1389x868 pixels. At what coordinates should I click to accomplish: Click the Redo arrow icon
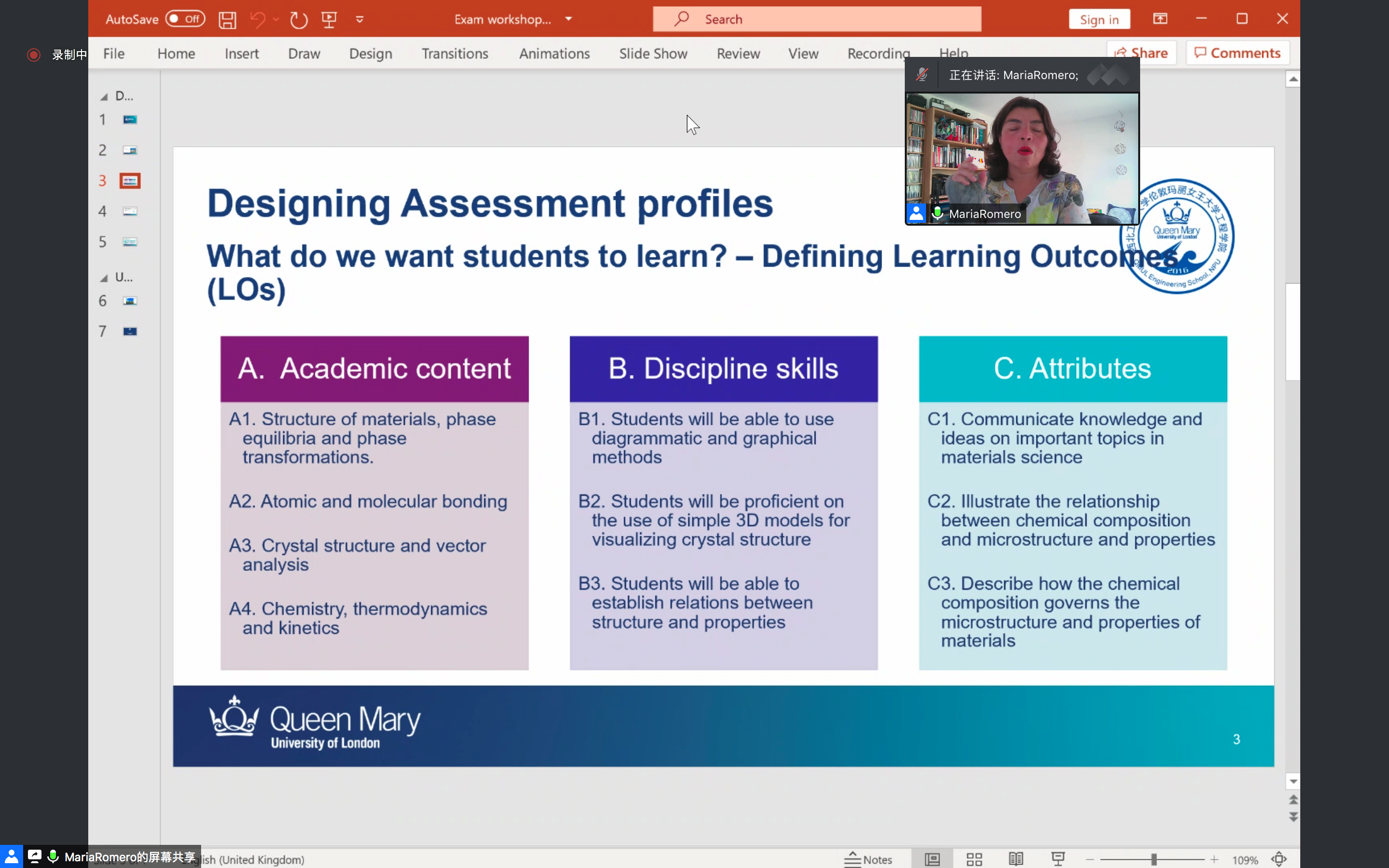[x=299, y=19]
